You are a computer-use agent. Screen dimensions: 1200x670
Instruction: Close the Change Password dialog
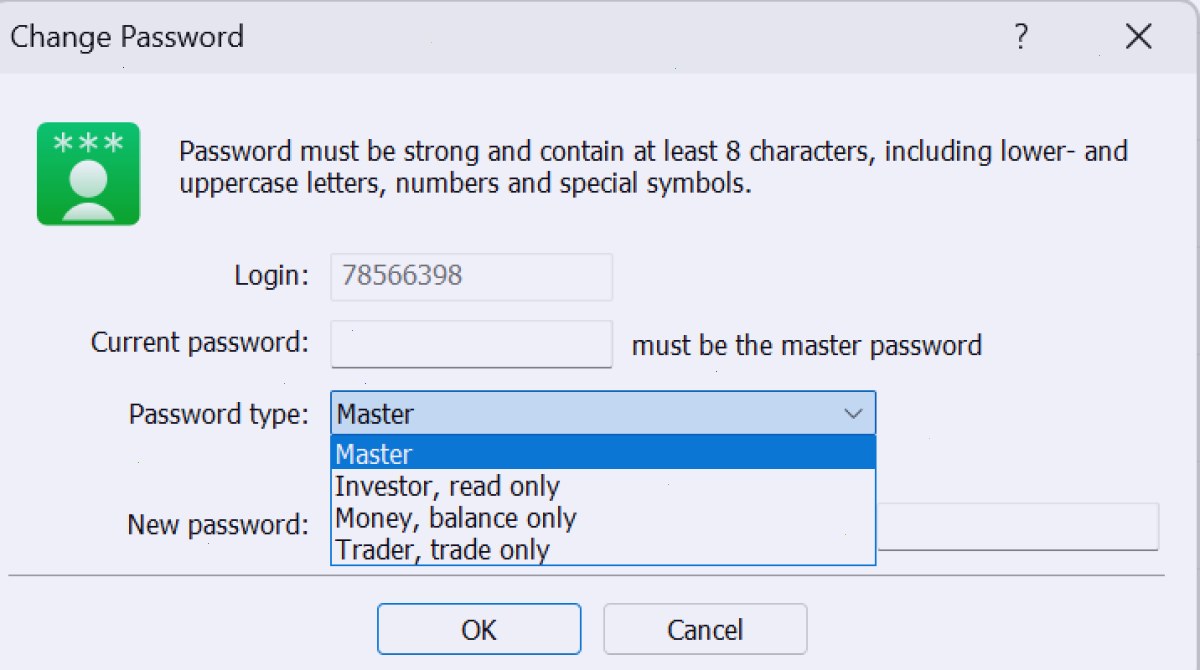pyautogui.click(x=1139, y=37)
